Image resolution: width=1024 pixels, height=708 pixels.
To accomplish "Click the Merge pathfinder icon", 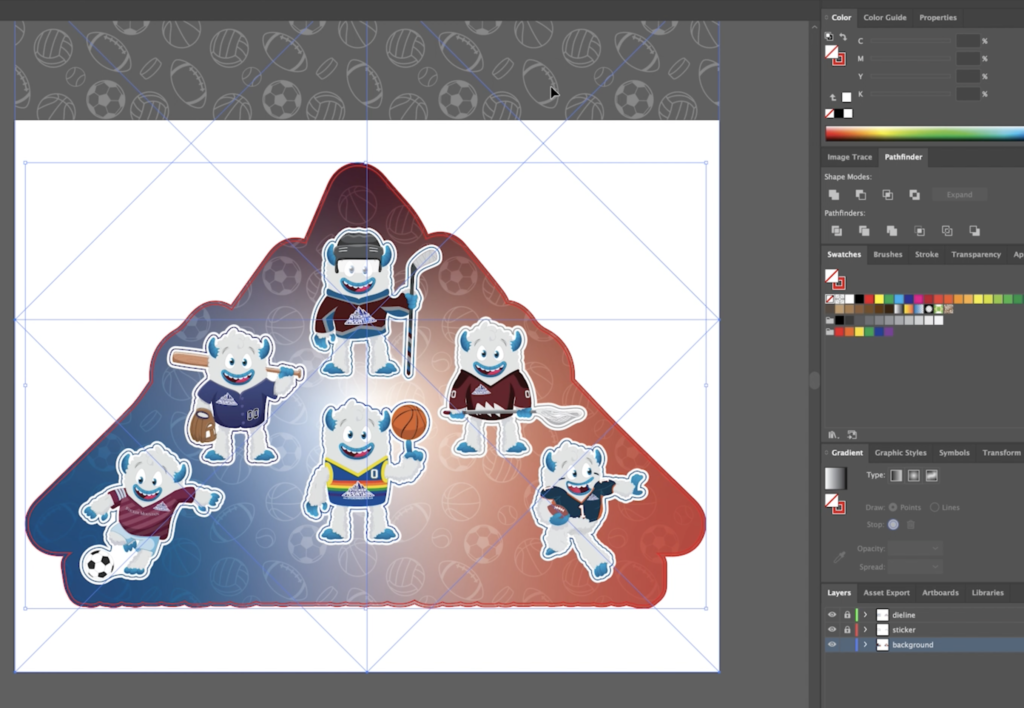I will click(x=891, y=231).
